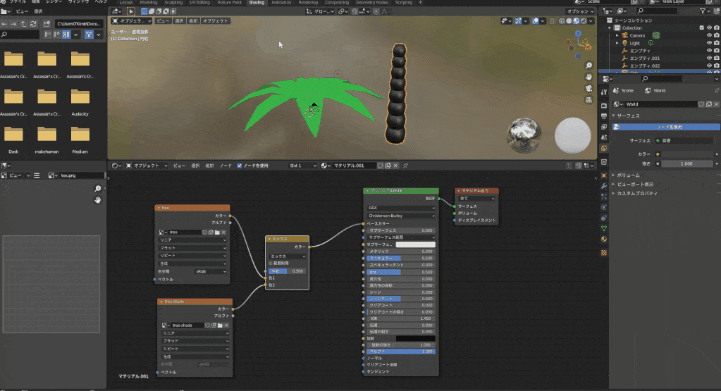The width and height of the screenshot is (721, 391).
Task: Unlink the World datablock with X
Action: click(x=716, y=104)
